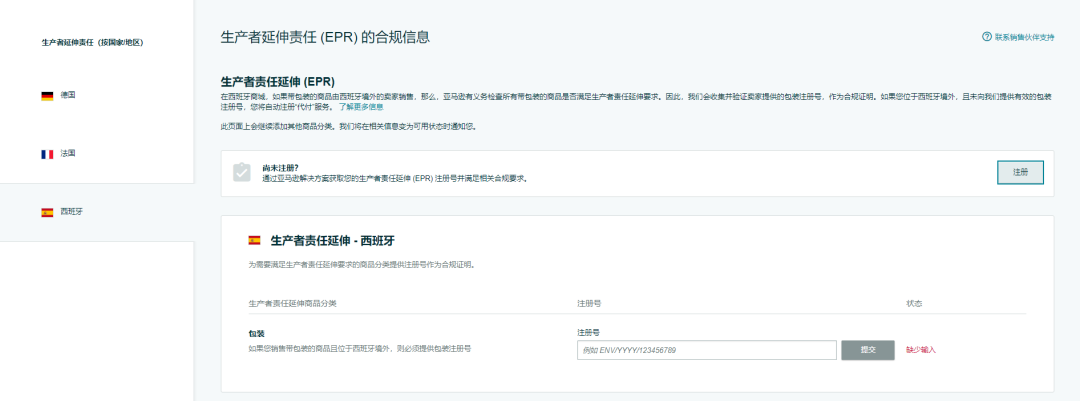Click the French flag icon in sidebar
1080x401 pixels.
pos(47,154)
